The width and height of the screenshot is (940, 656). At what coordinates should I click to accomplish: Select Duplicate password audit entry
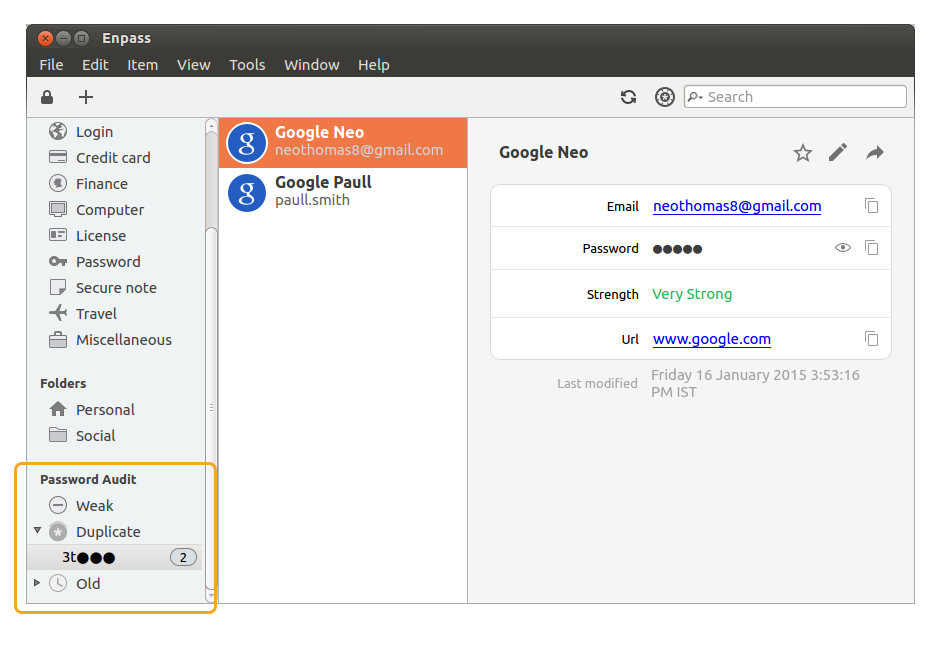(108, 532)
